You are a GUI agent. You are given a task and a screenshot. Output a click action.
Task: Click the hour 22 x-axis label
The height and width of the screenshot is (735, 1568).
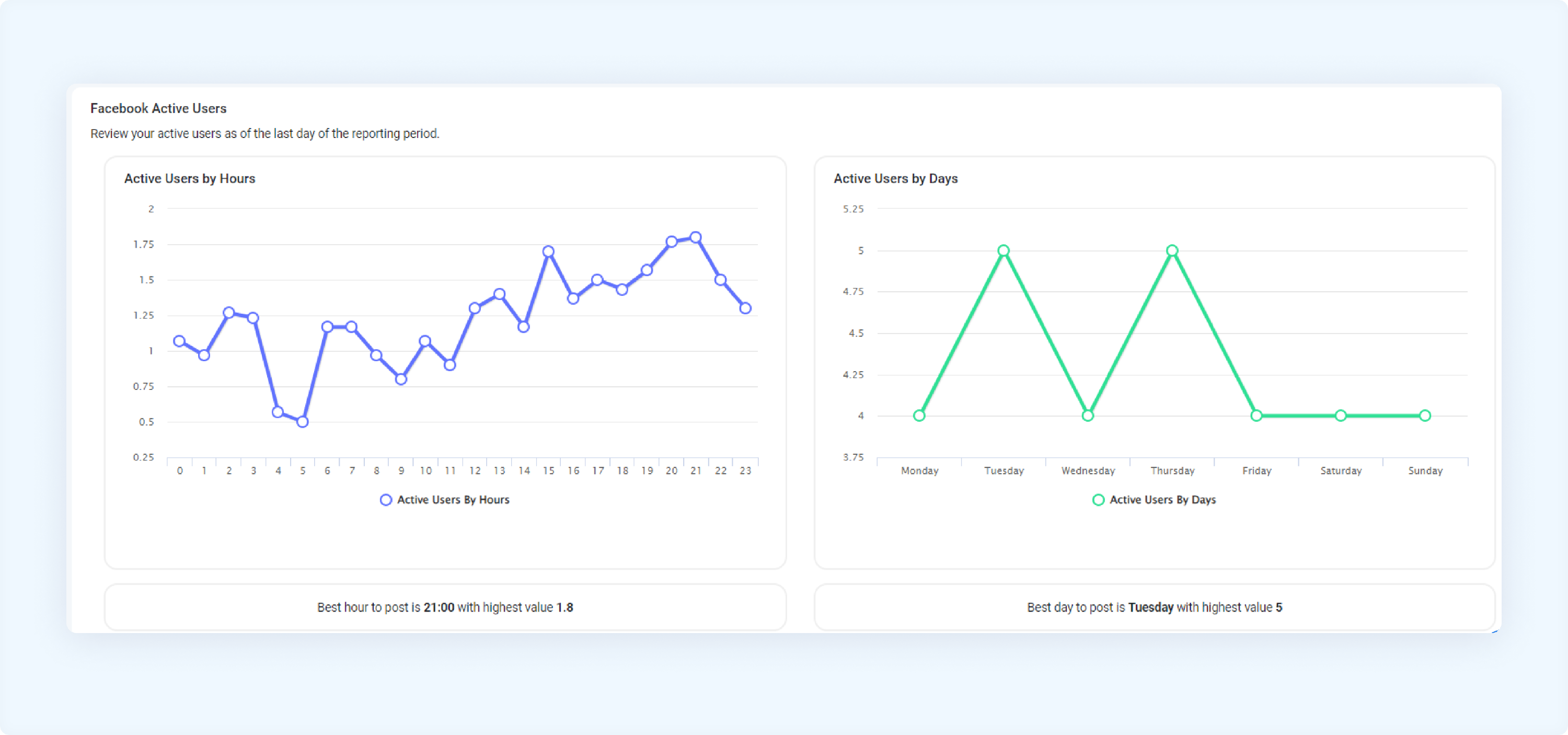[x=721, y=470]
